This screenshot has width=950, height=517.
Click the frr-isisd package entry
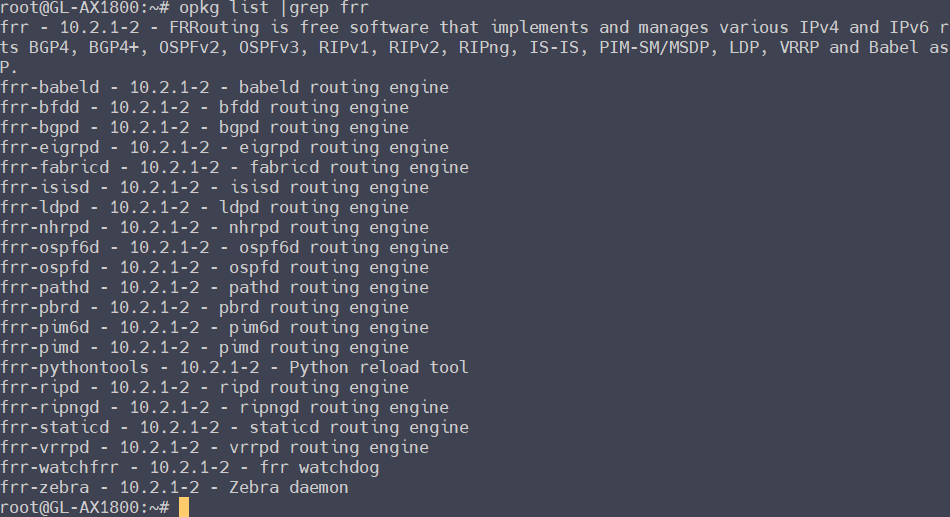[x=214, y=188]
